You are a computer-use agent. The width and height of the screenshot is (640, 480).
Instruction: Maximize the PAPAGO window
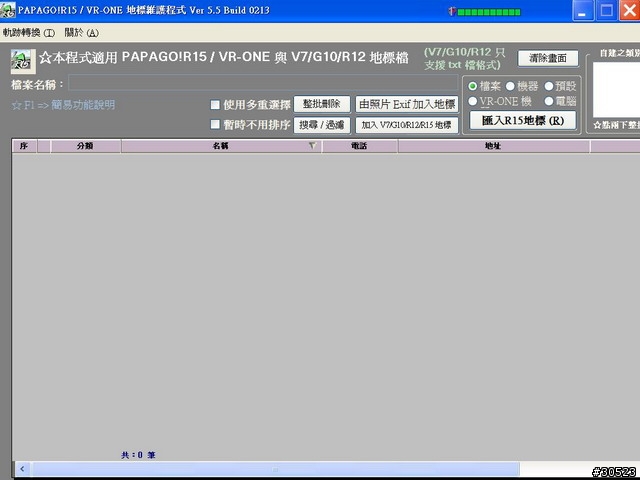(607, 10)
